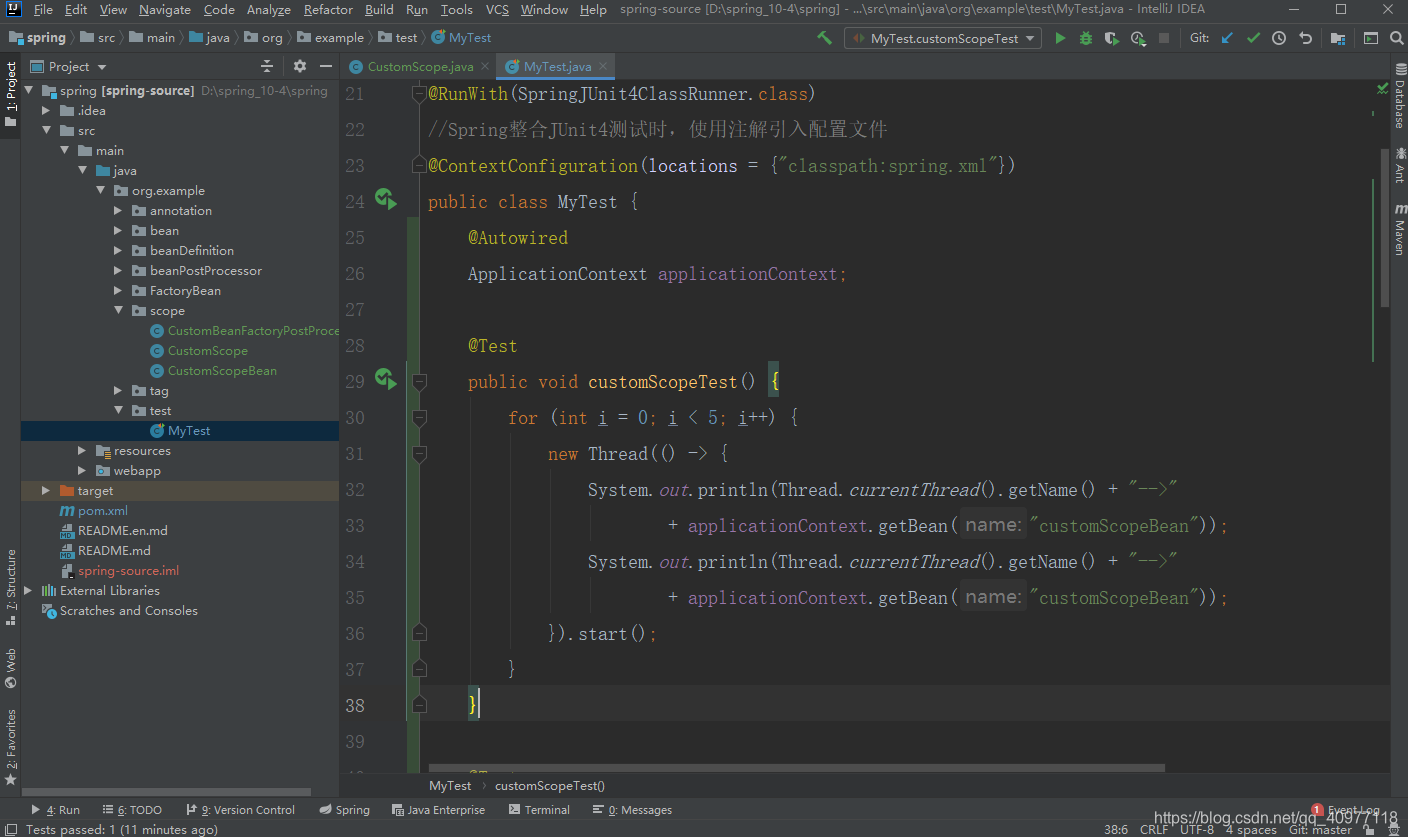
Task: Open the VCS menu
Action: [x=497, y=9]
